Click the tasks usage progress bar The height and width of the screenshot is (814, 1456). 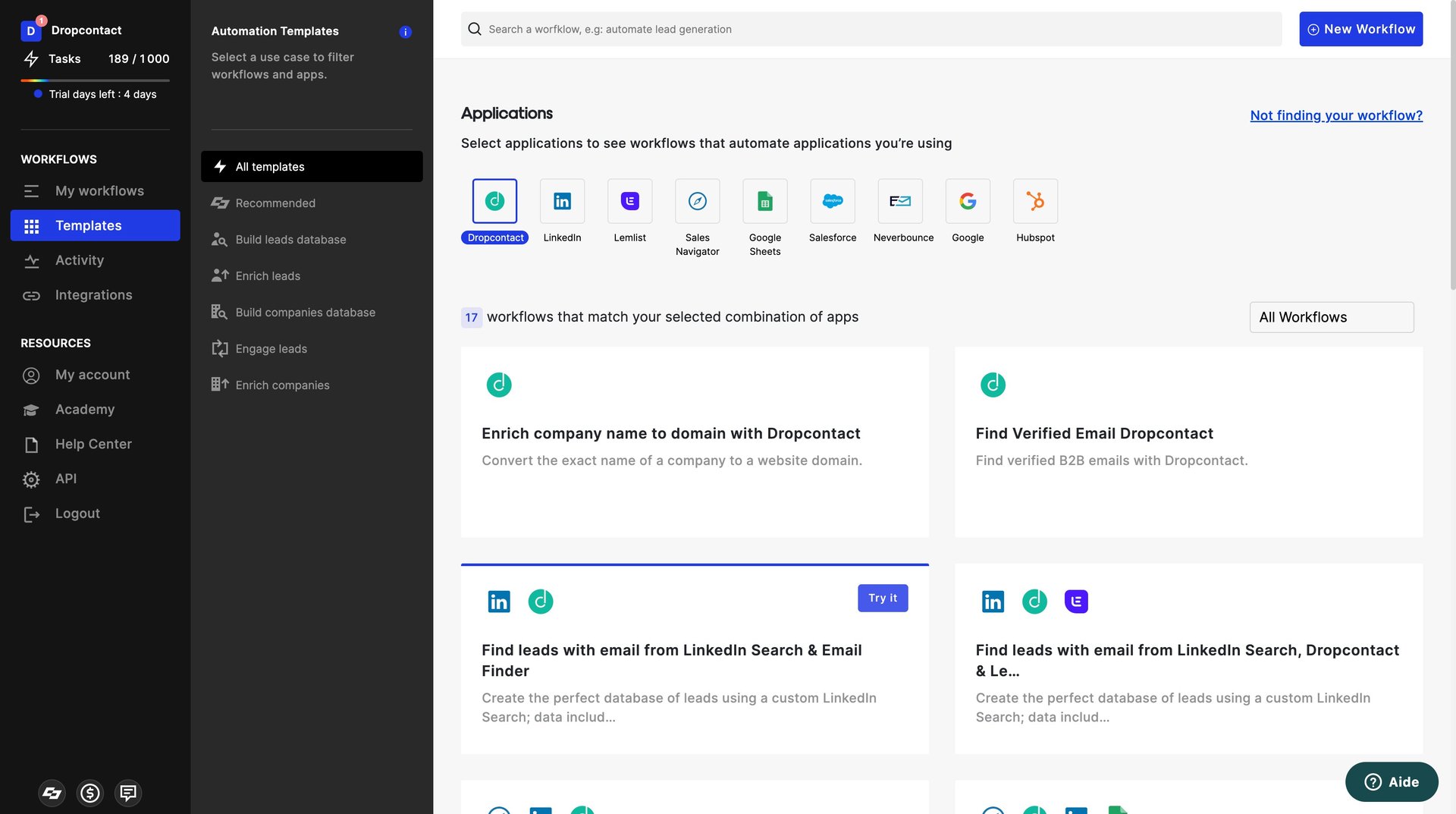(x=95, y=80)
